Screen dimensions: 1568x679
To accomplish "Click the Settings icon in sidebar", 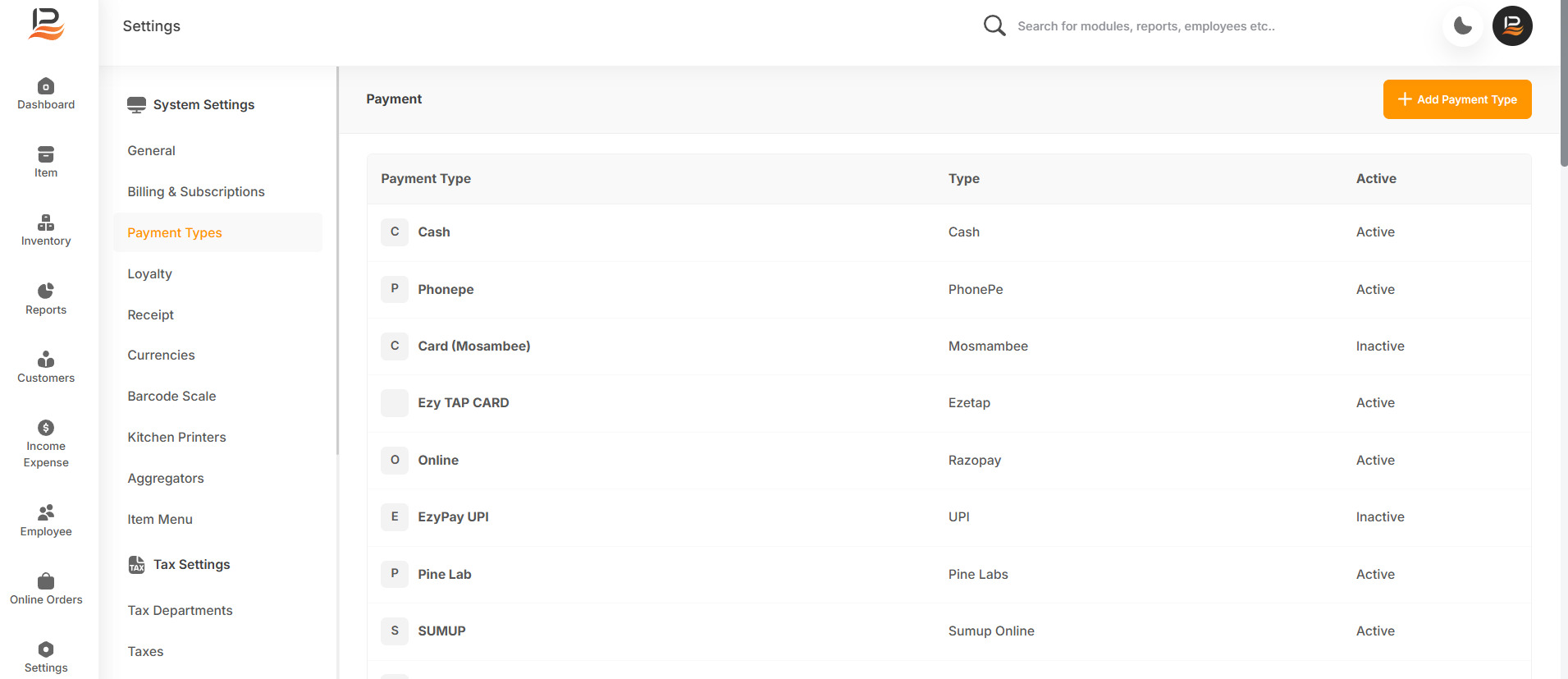I will (46, 649).
